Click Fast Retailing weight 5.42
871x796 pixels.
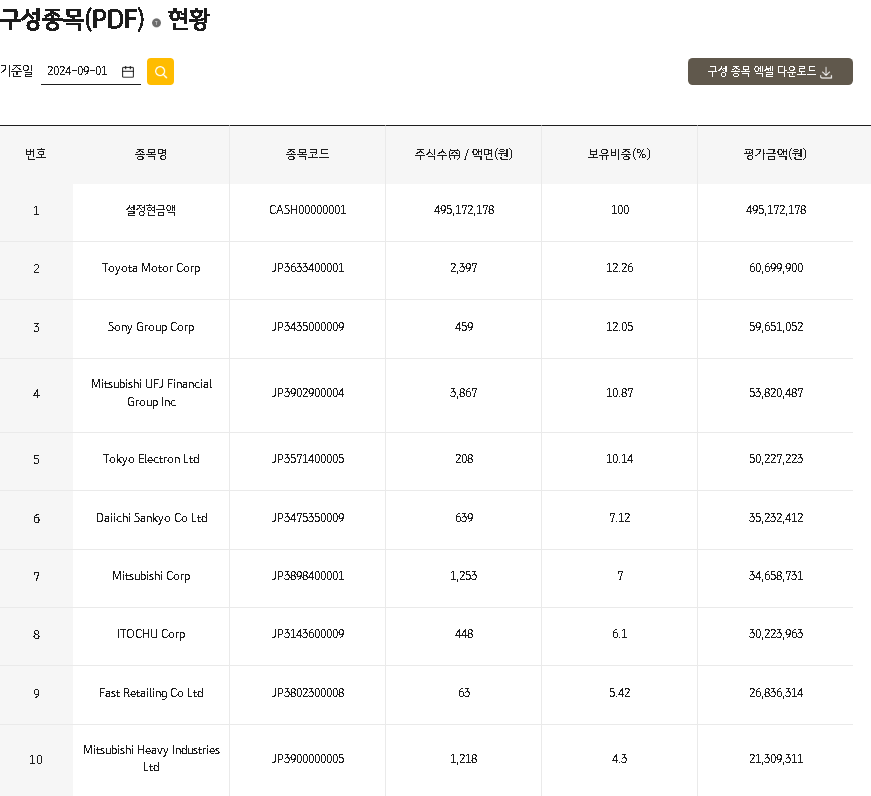[619, 693]
